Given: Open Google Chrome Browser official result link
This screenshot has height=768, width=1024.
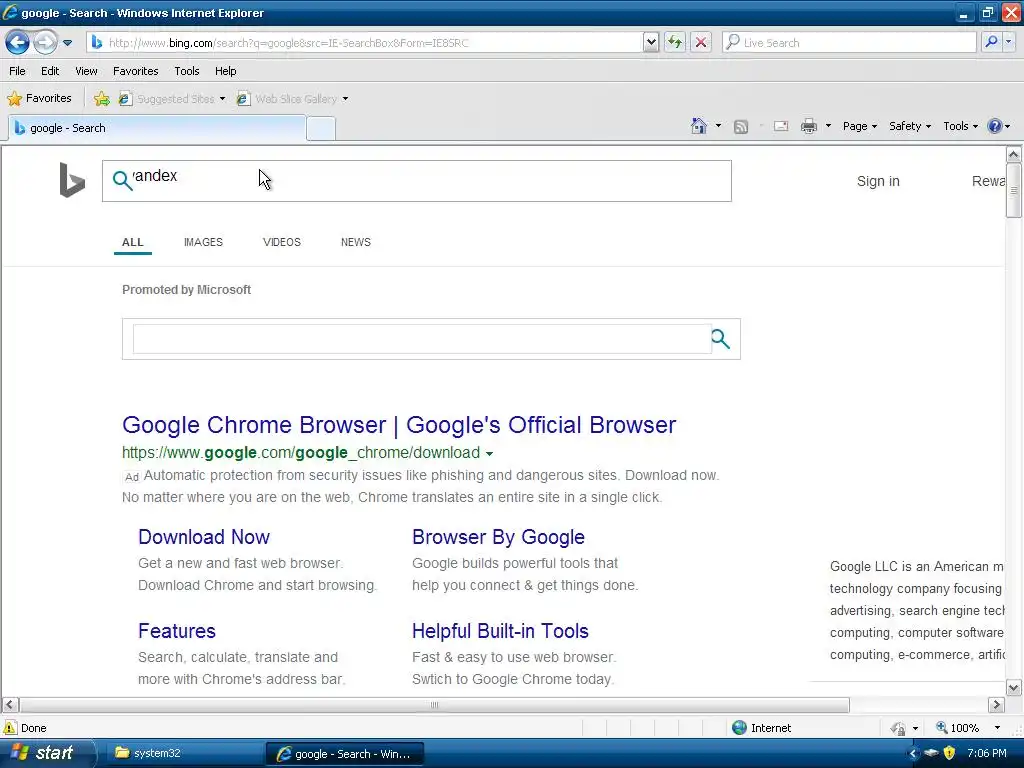Looking at the screenshot, I should point(399,425).
